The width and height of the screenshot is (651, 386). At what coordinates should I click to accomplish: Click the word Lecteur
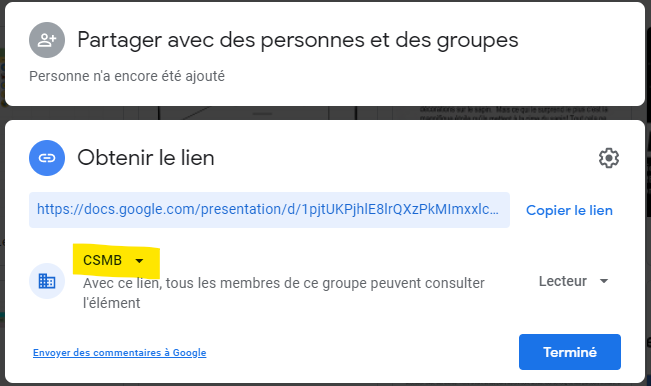click(563, 281)
